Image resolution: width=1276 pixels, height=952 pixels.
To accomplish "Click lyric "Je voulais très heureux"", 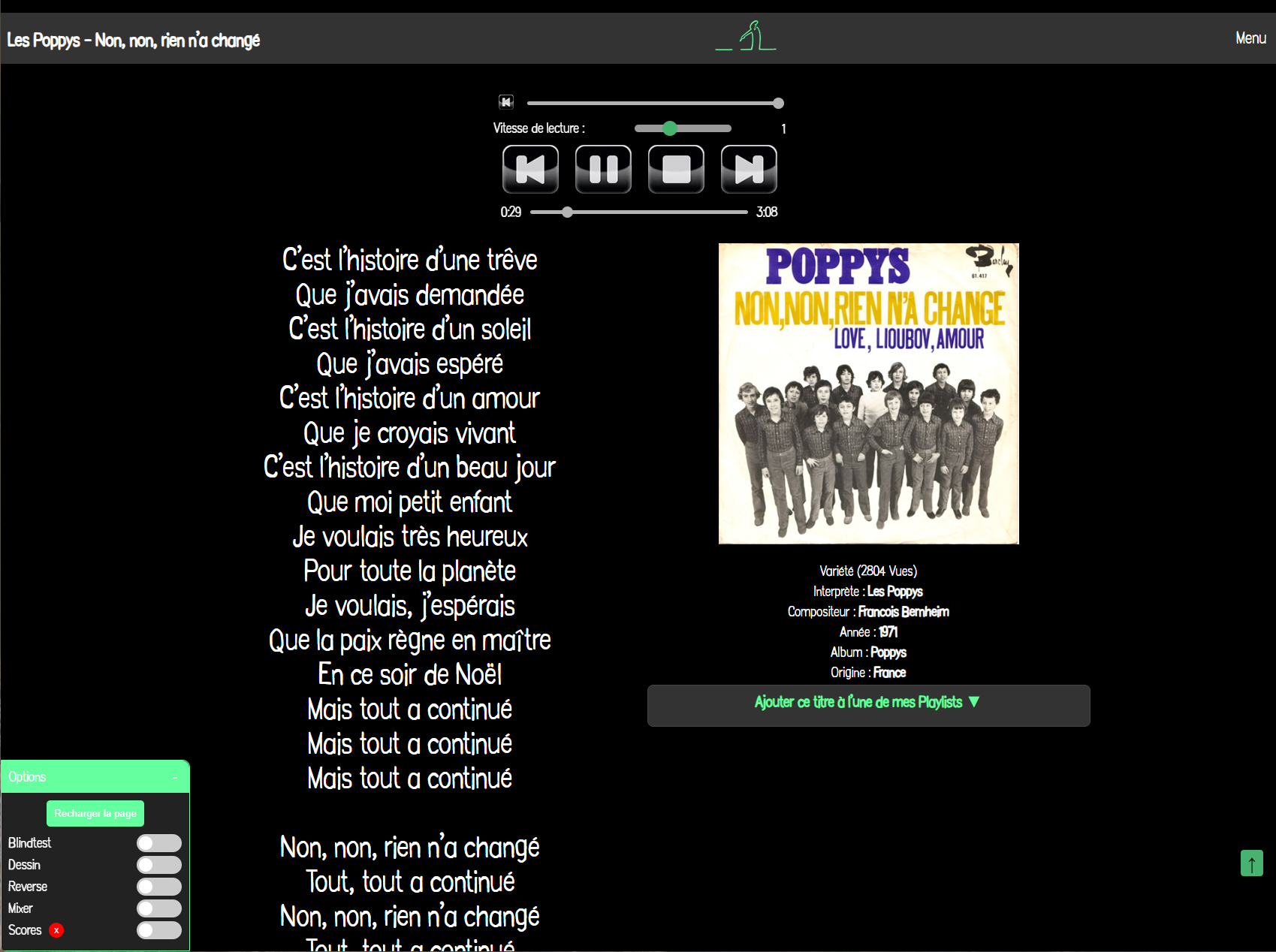I will (409, 537).
